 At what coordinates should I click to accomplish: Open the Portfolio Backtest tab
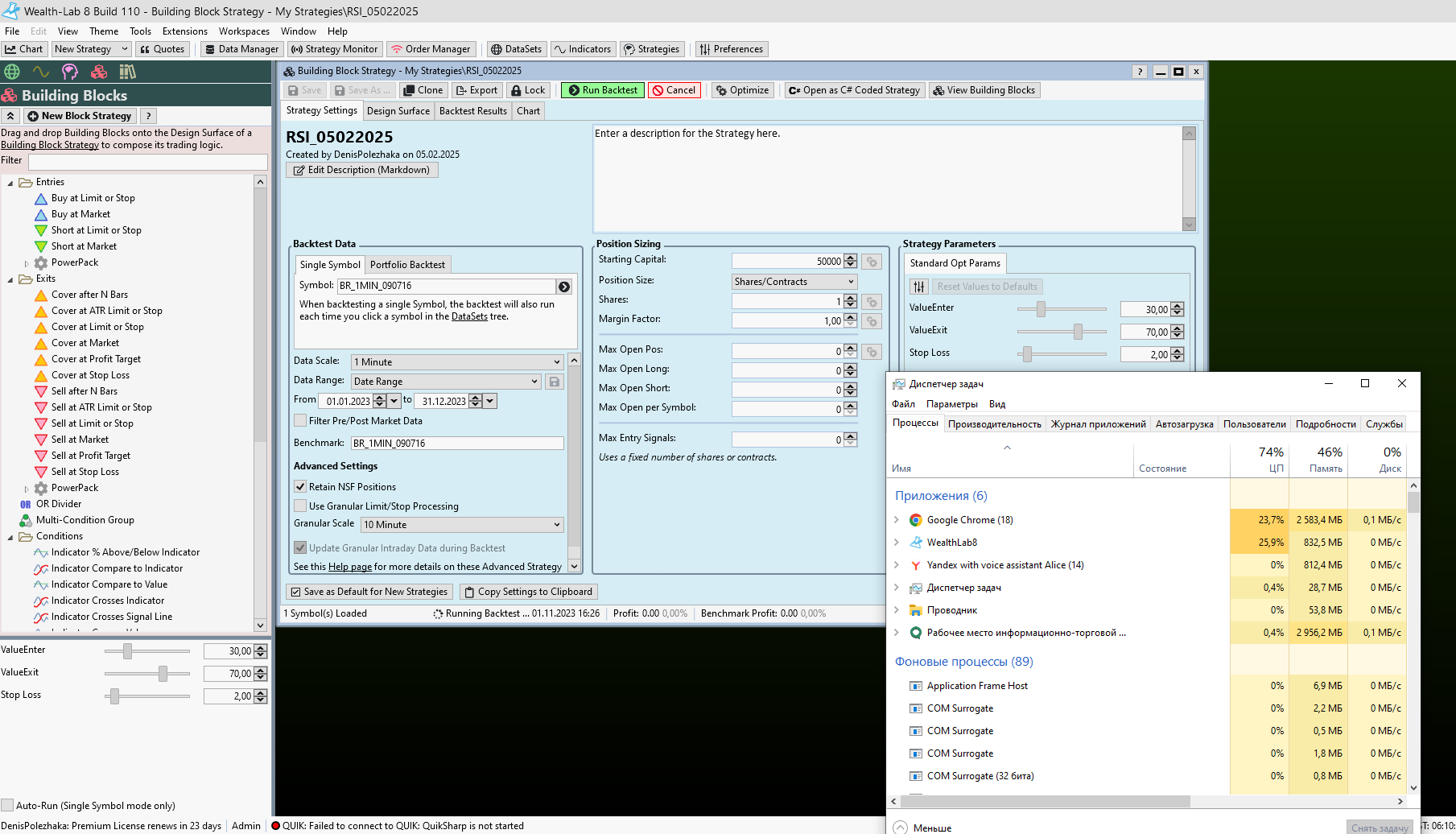(x=407, y=265)
